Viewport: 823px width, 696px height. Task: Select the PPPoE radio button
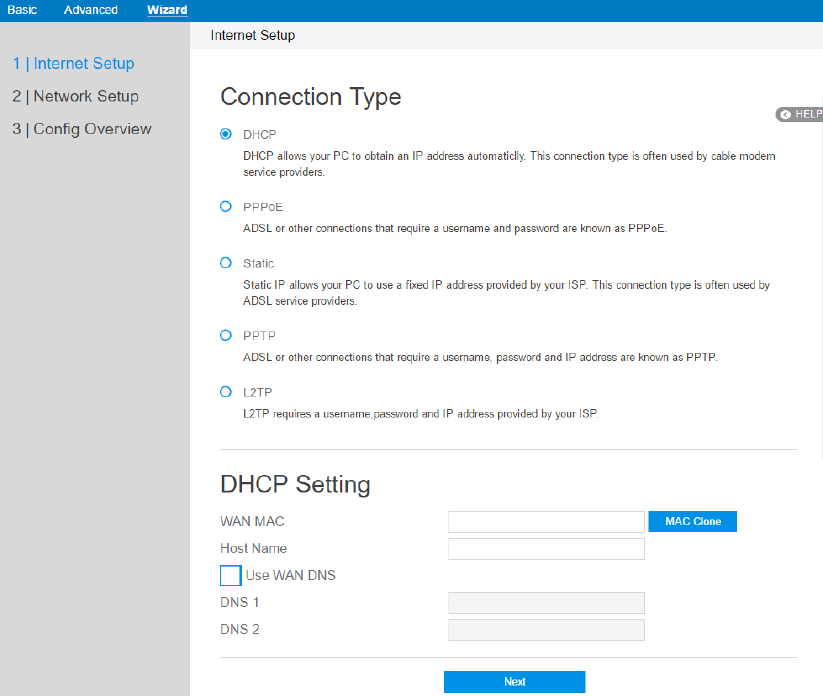tap(226, 206)
